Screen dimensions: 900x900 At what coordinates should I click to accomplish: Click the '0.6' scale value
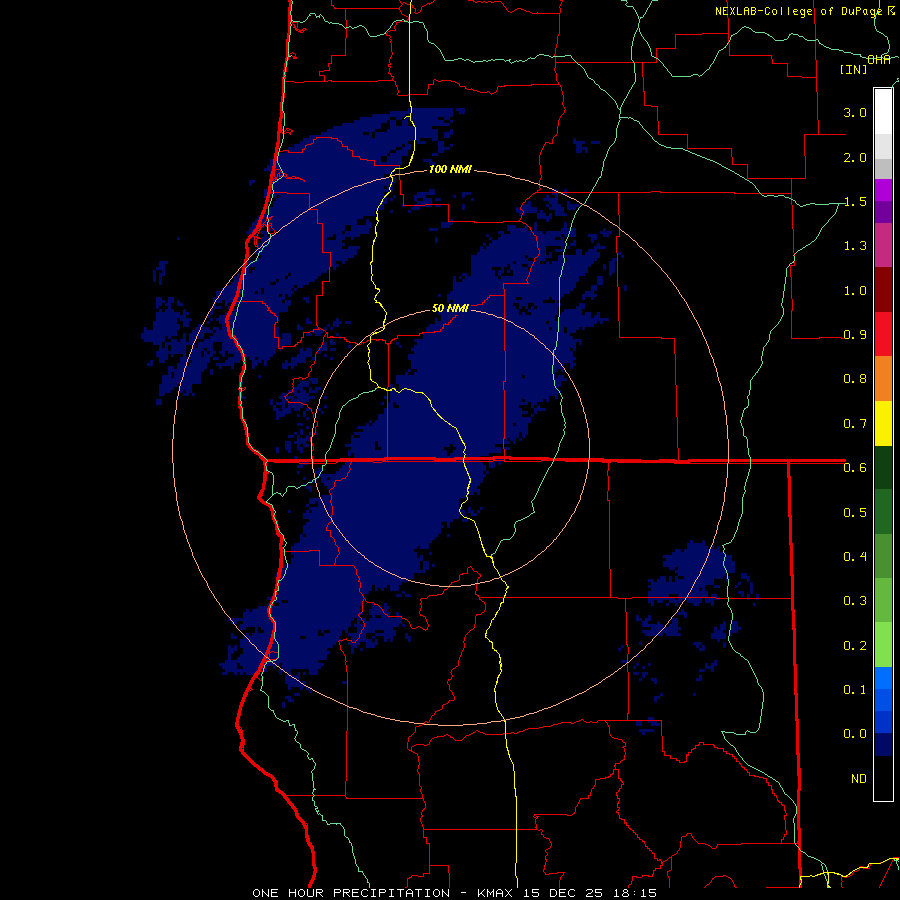tap(855, 468)
